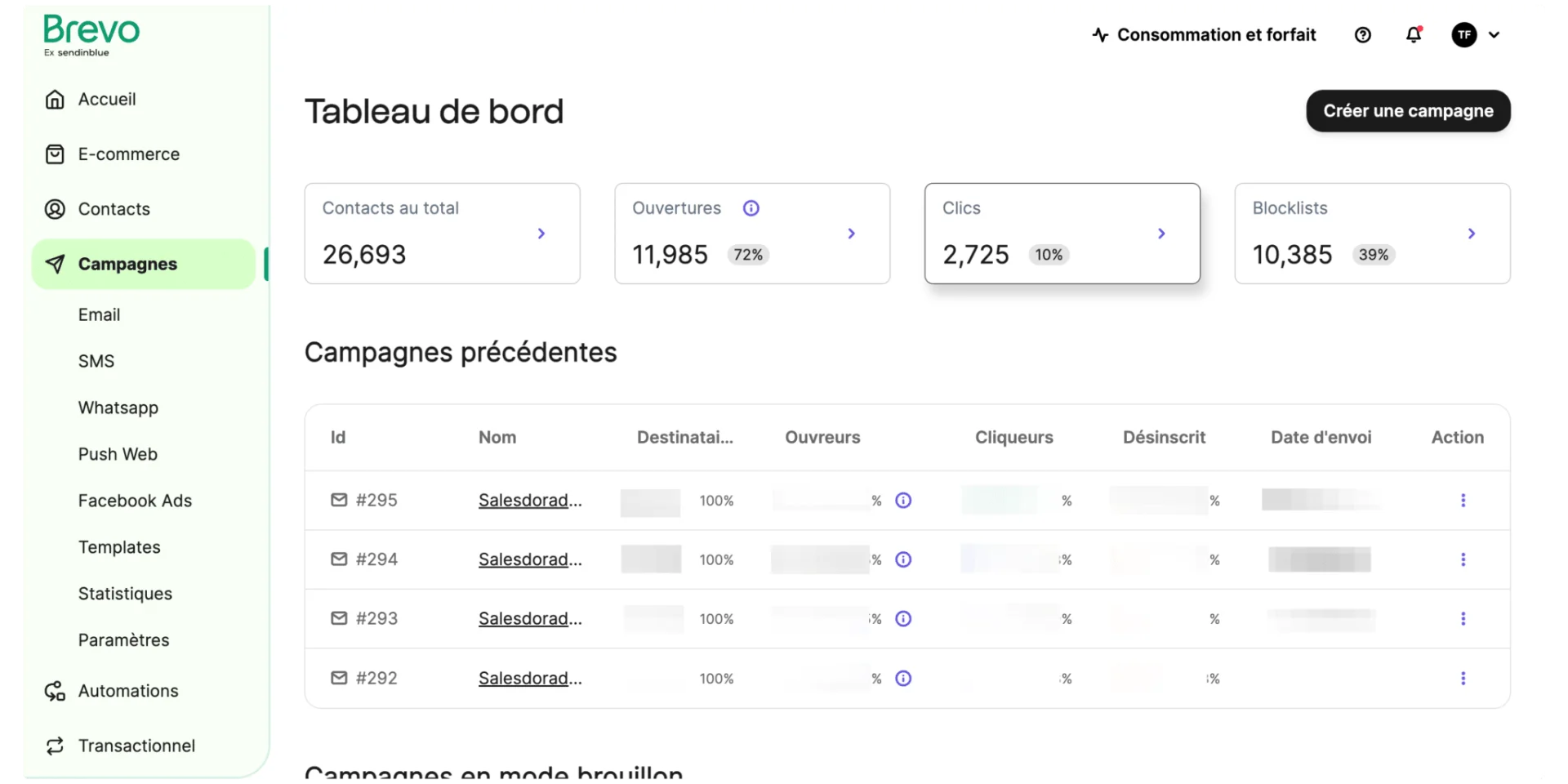Open the actions menu for campaign #294
The image size is (1568, 784).
(x=1463, y=559)
